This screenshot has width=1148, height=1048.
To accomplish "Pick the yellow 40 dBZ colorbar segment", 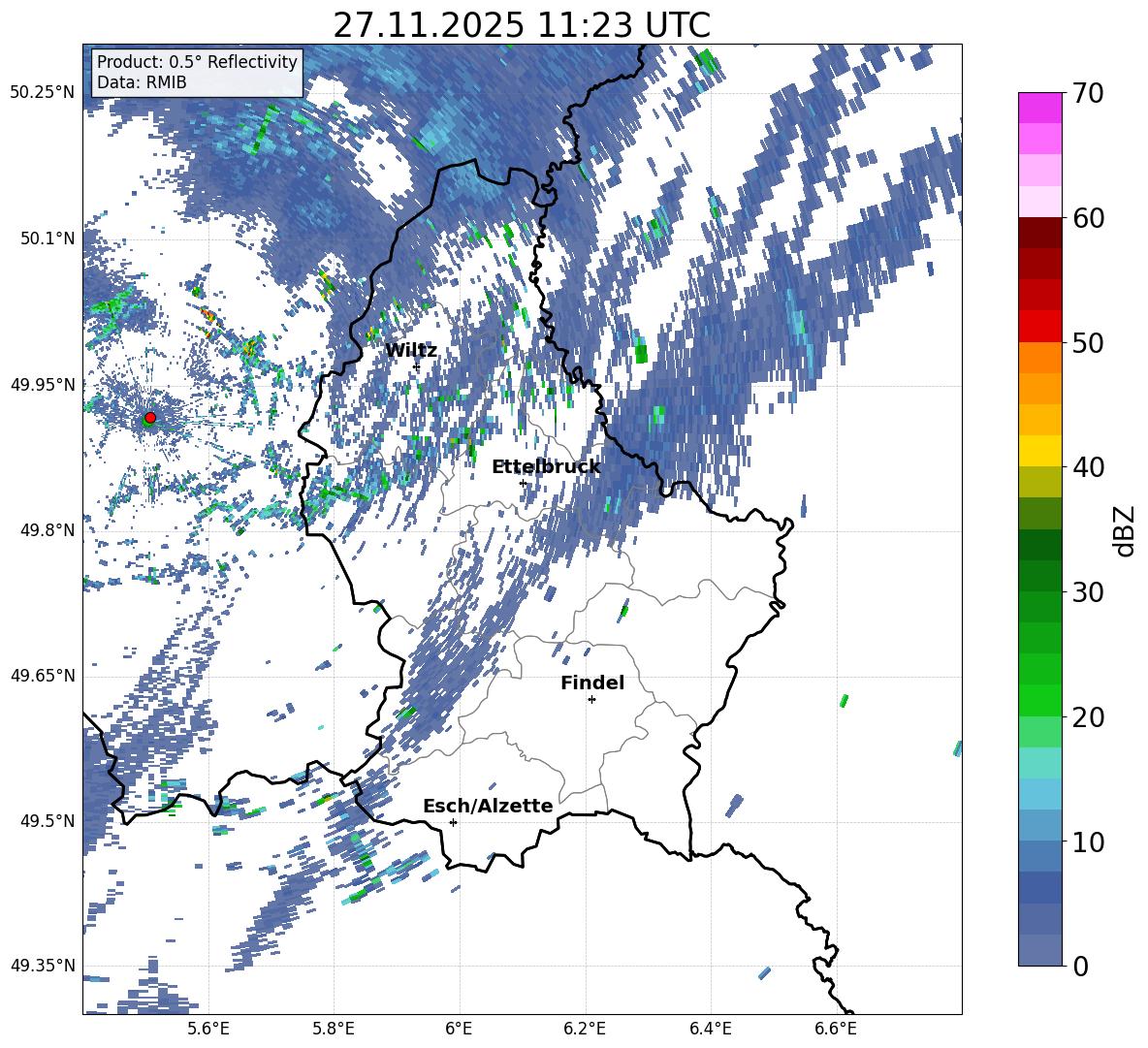I will click(x=1039, y=451).
